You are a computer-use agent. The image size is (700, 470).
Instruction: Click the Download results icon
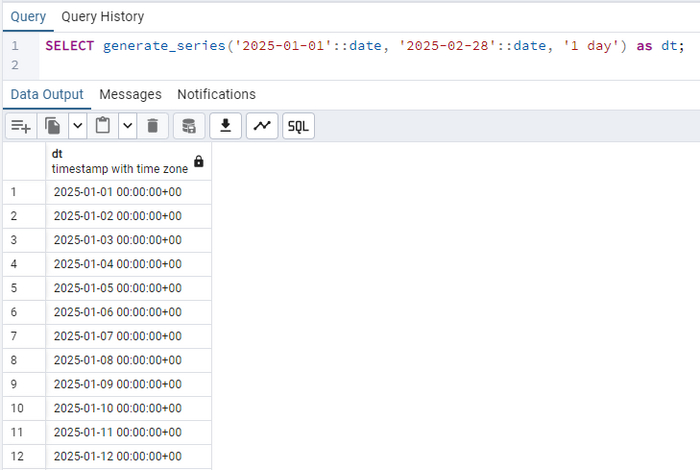click(x=225, y=126)
